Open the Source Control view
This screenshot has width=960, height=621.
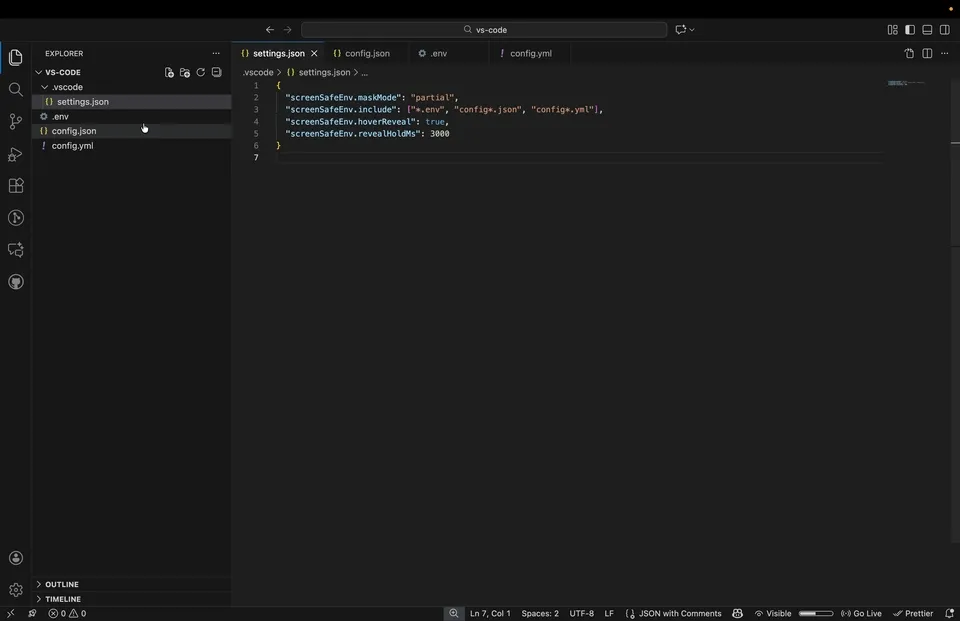(15, 121)
